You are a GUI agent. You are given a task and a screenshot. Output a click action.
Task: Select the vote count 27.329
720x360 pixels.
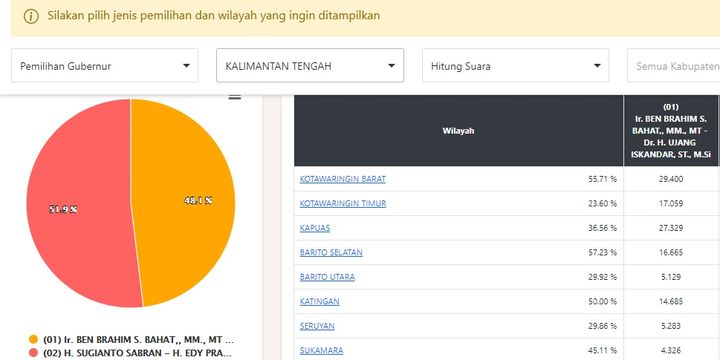[671, 228]
